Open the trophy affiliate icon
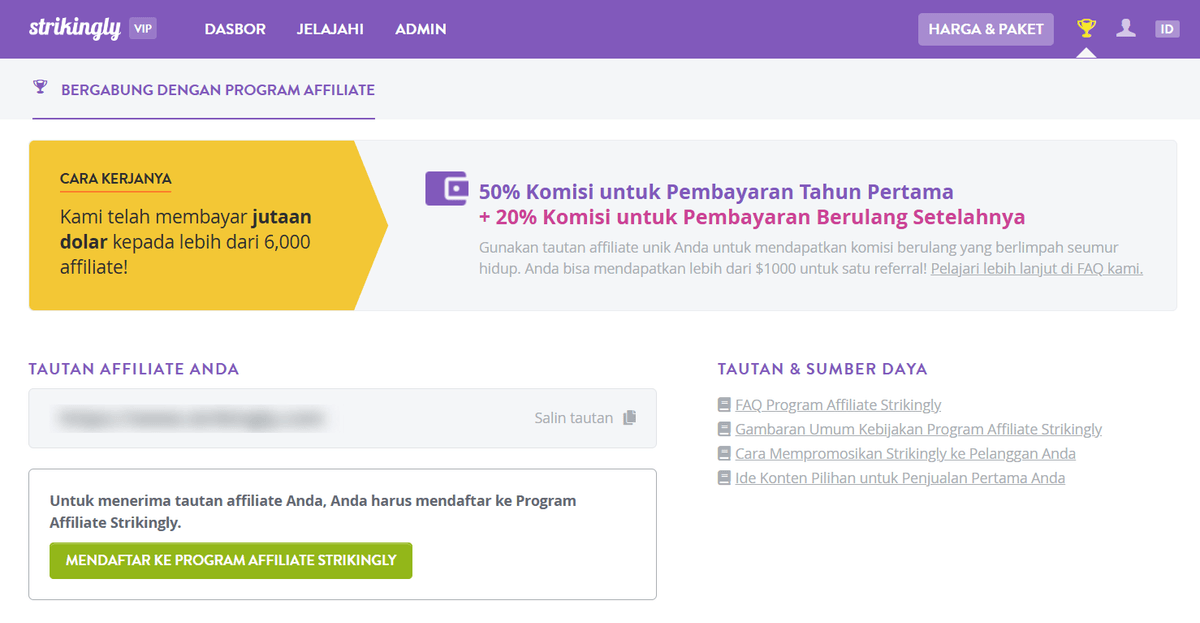 [x=1086, y=28]
